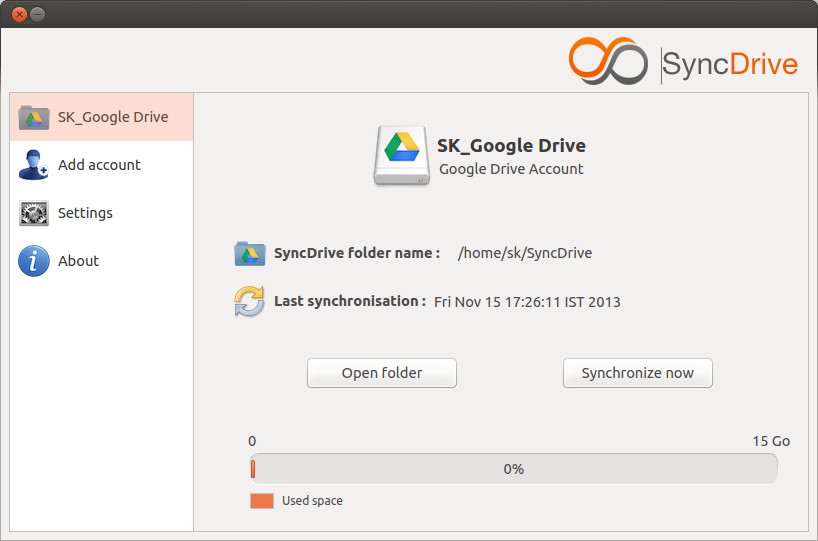Click the Add account person icon
The height and width of the screenshot is (541, 818).
click(33, 165)
